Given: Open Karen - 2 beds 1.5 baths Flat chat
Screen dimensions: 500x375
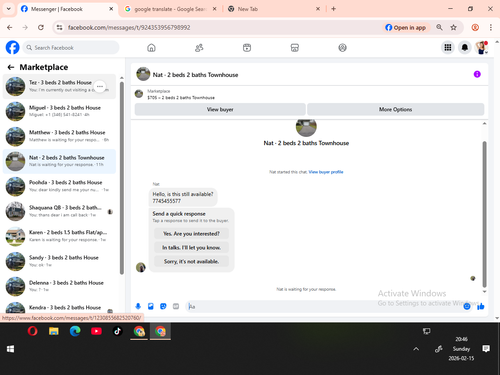Looking at the screenshot, I should point(59,236).
